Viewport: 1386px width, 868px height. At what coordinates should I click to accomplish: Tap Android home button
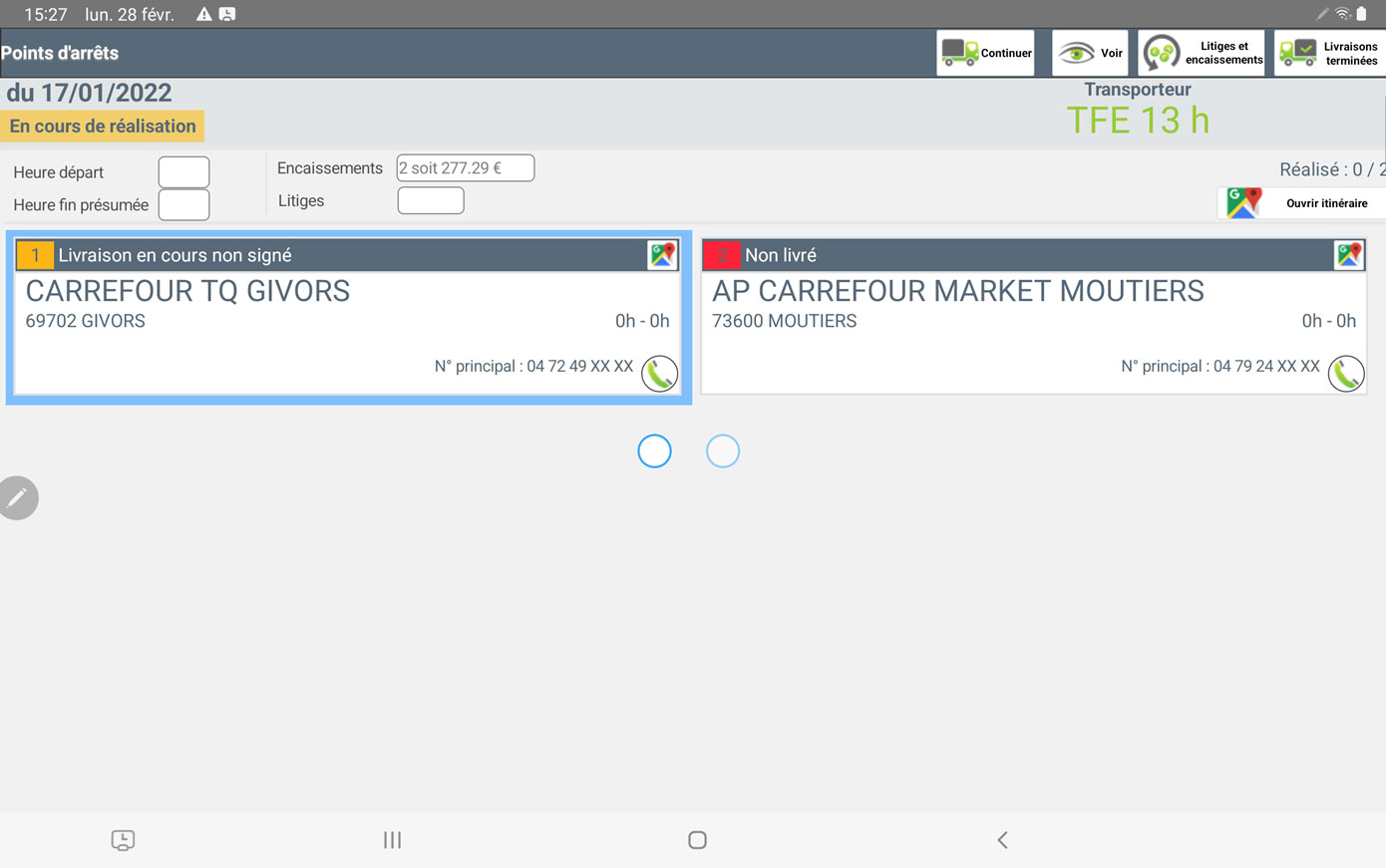[x=697, y=840]
